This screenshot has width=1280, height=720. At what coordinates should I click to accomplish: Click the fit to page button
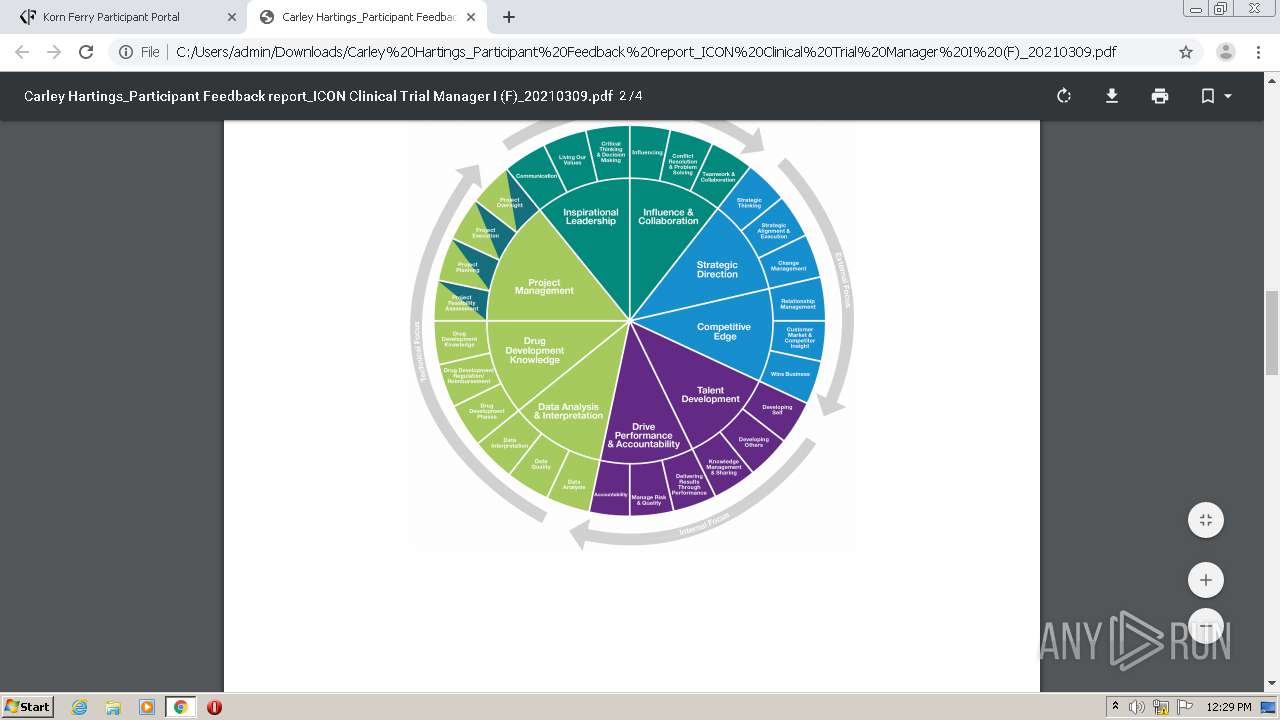(1206, 520)
